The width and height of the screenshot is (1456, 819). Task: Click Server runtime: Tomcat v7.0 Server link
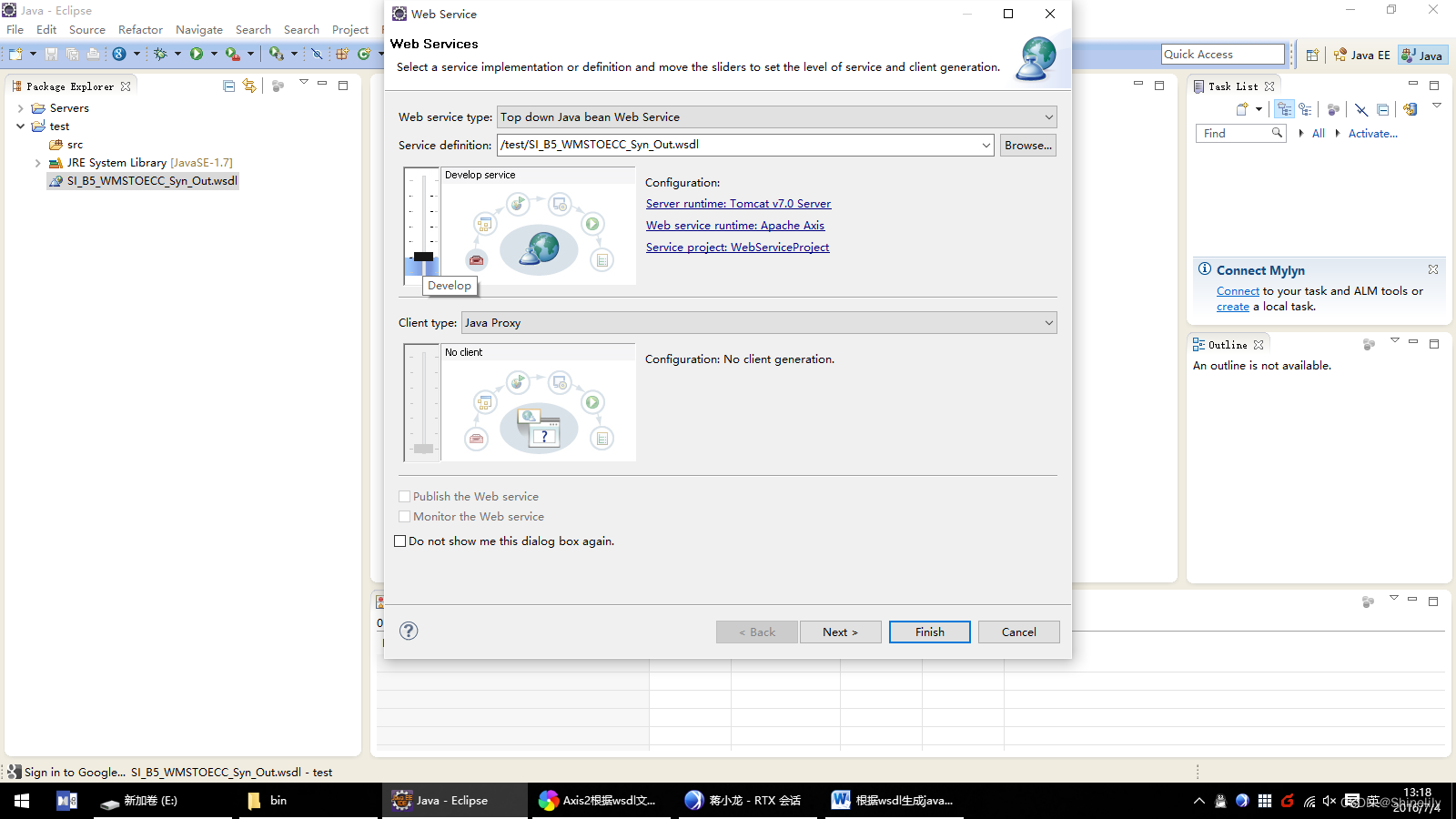[738, 204]
